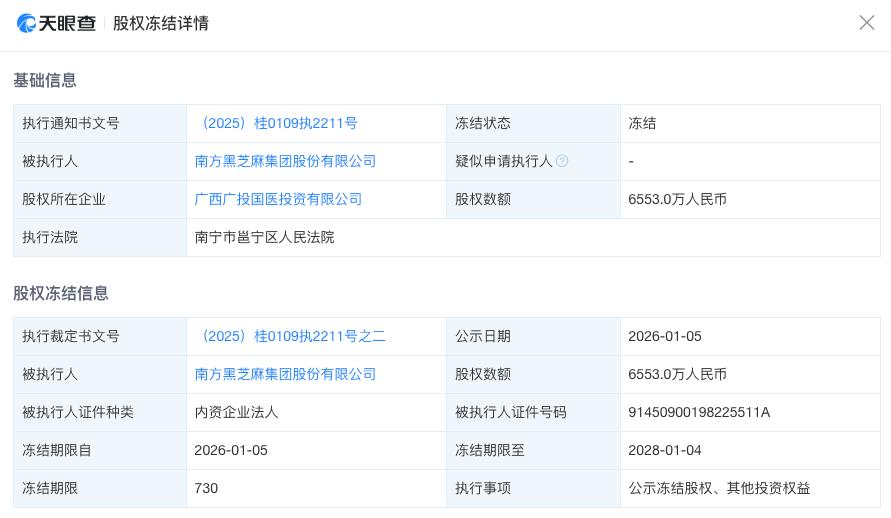Click the 疑似申请执行人 label
This screenshot has height=518, width=891.
click(x=503, y=161)
